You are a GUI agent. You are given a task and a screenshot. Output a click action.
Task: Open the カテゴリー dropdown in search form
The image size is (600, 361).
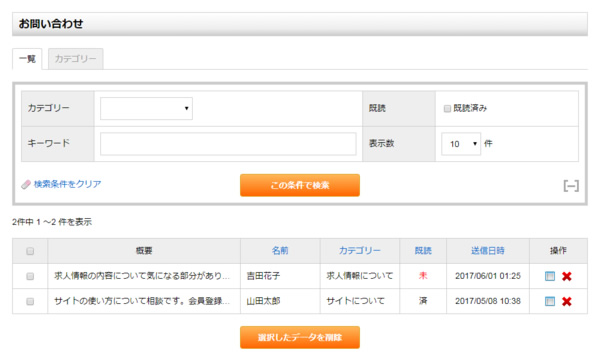click(146, 108)
